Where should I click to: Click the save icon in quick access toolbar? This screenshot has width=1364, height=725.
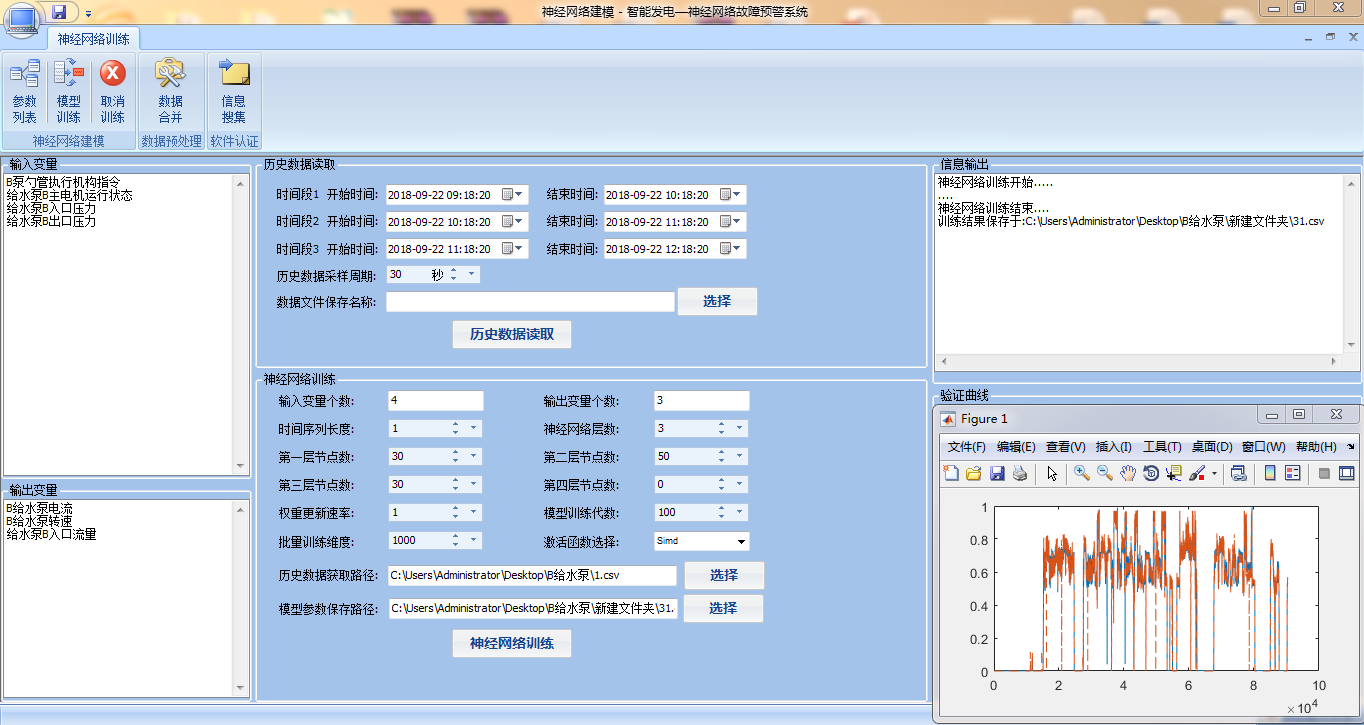coord(59,12)
